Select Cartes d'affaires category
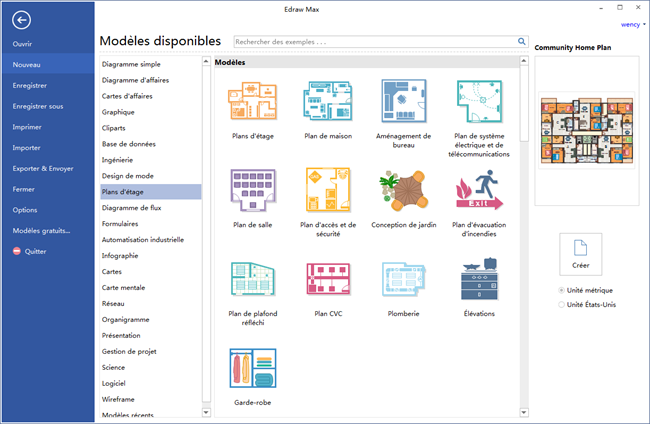 127,96
